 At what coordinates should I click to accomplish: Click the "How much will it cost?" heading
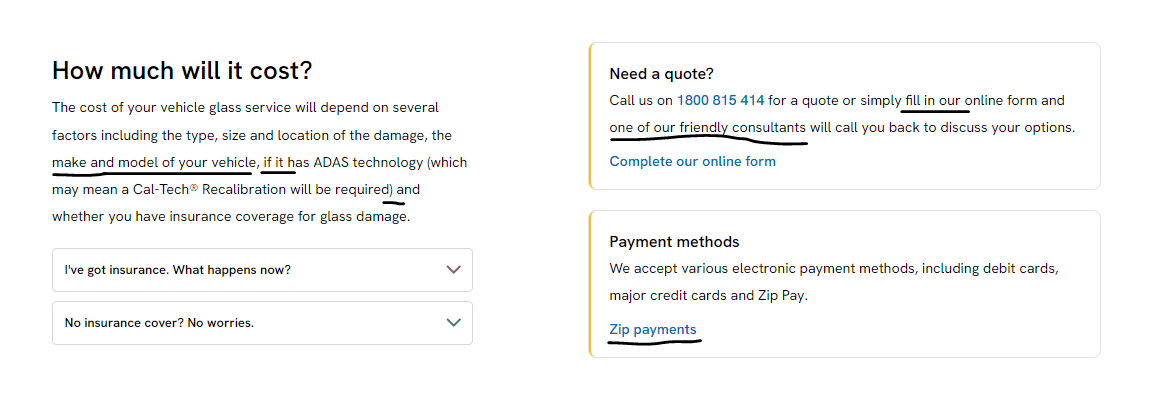click(182, 71)
